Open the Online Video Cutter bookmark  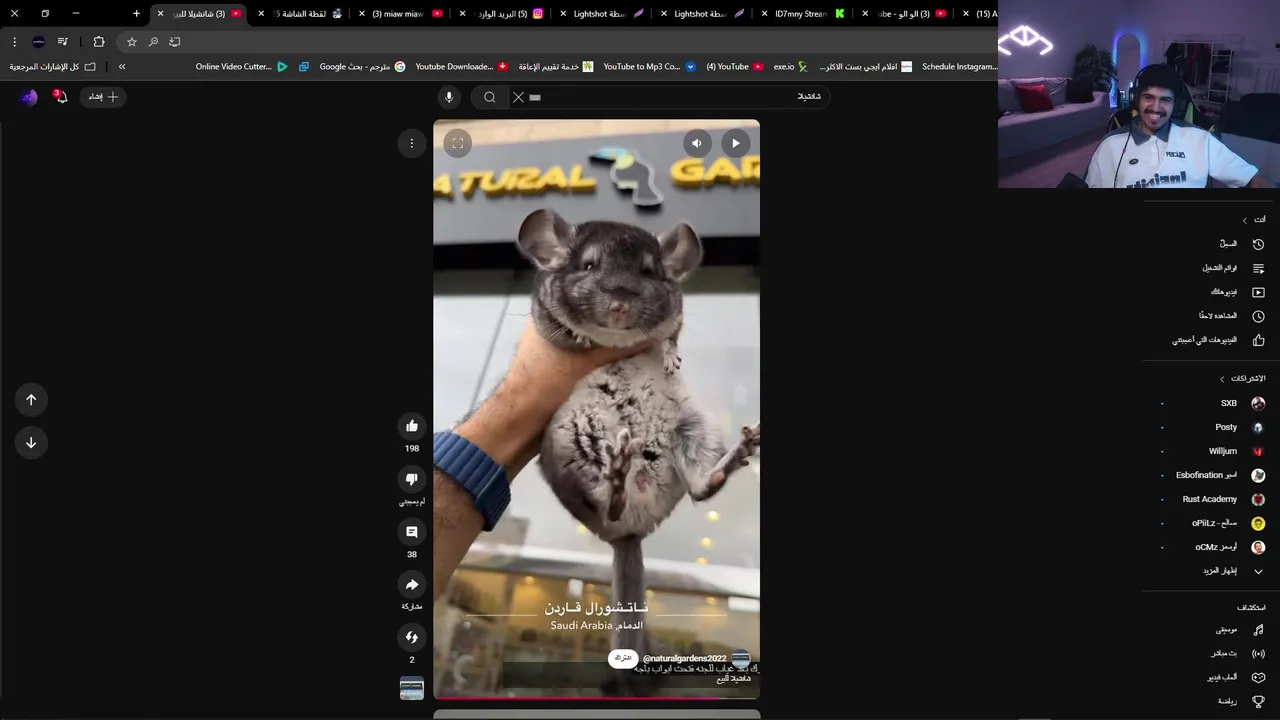click(241, 67)
